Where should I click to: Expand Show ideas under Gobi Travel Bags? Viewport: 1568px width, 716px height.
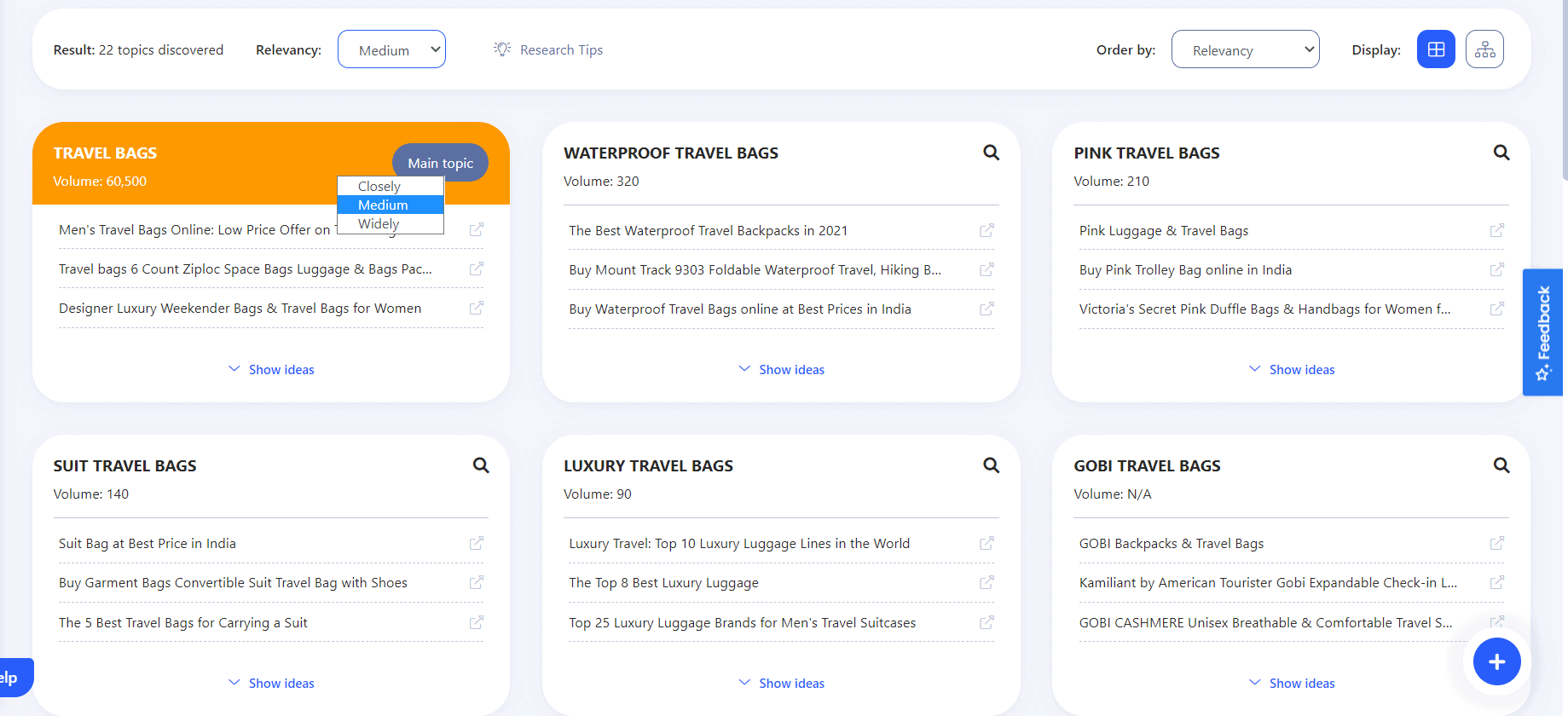[1292, 684]
